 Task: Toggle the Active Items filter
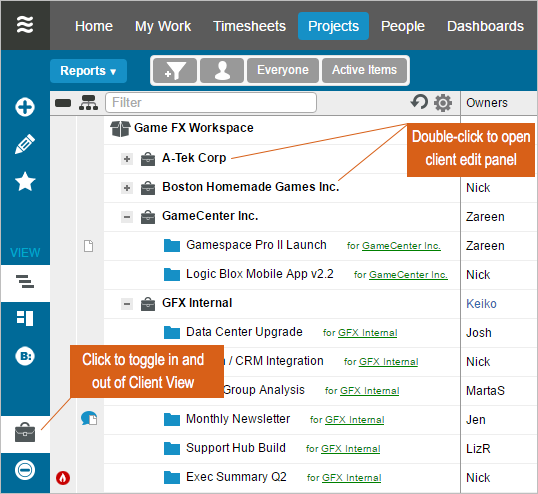point(364,70)
